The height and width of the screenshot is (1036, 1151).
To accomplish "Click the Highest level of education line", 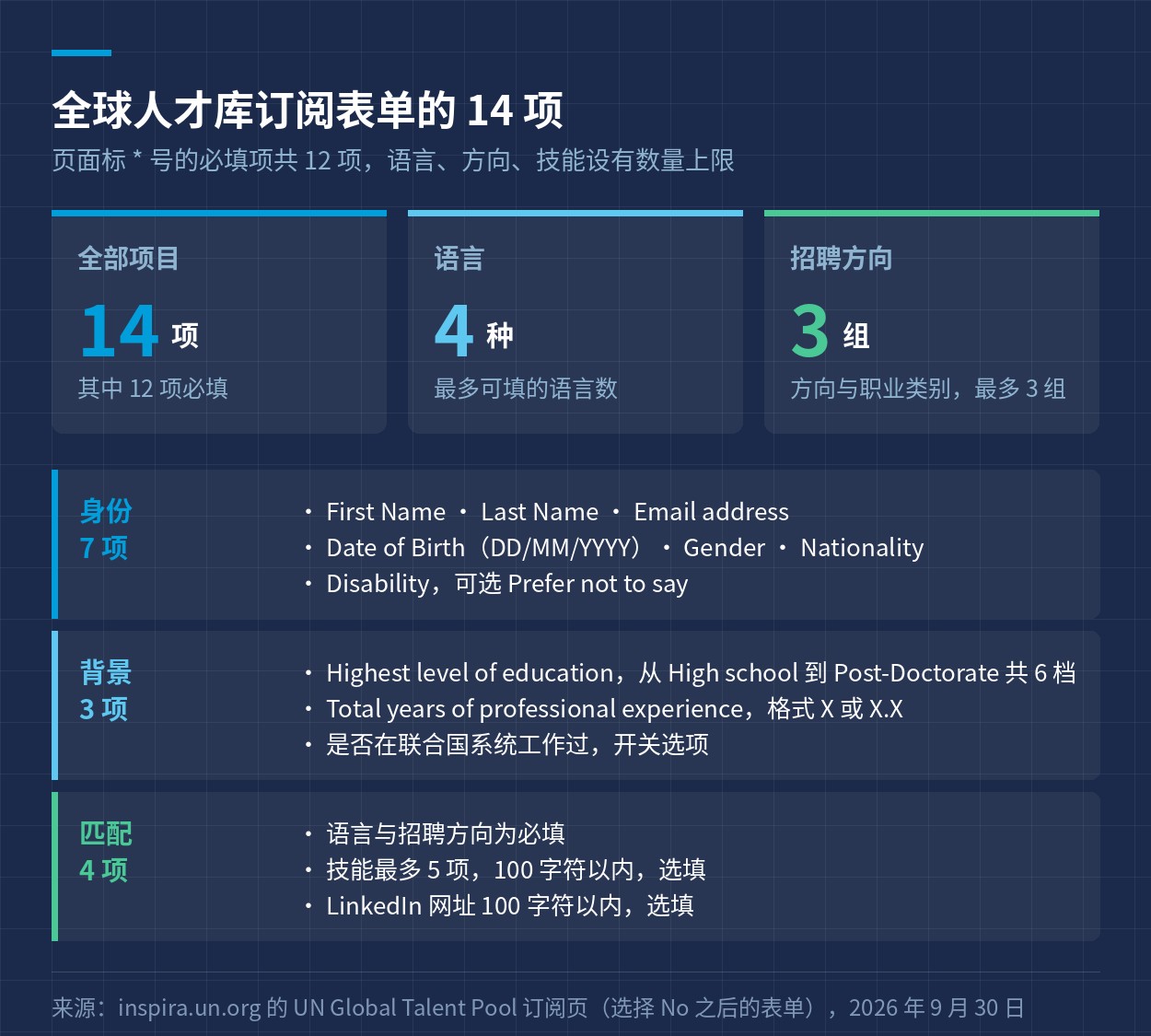I will (x=701, y=673).
